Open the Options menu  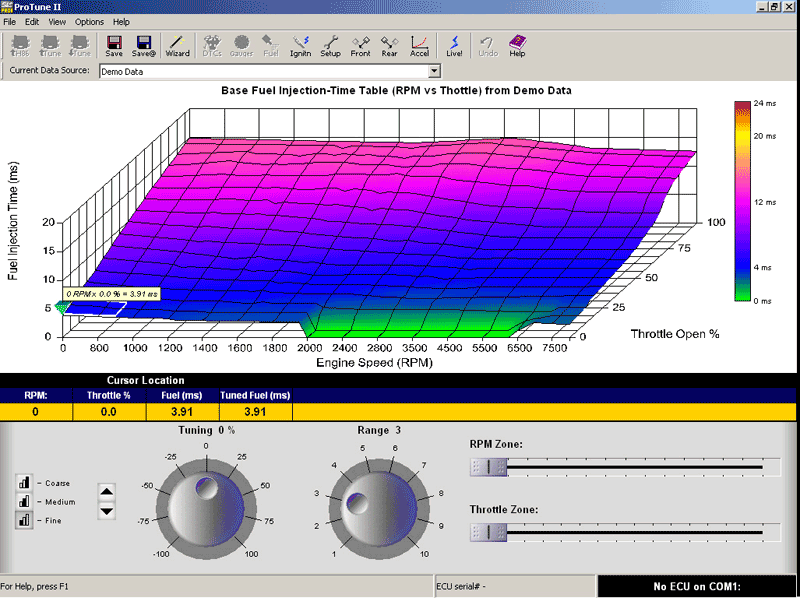click(89, 21)
